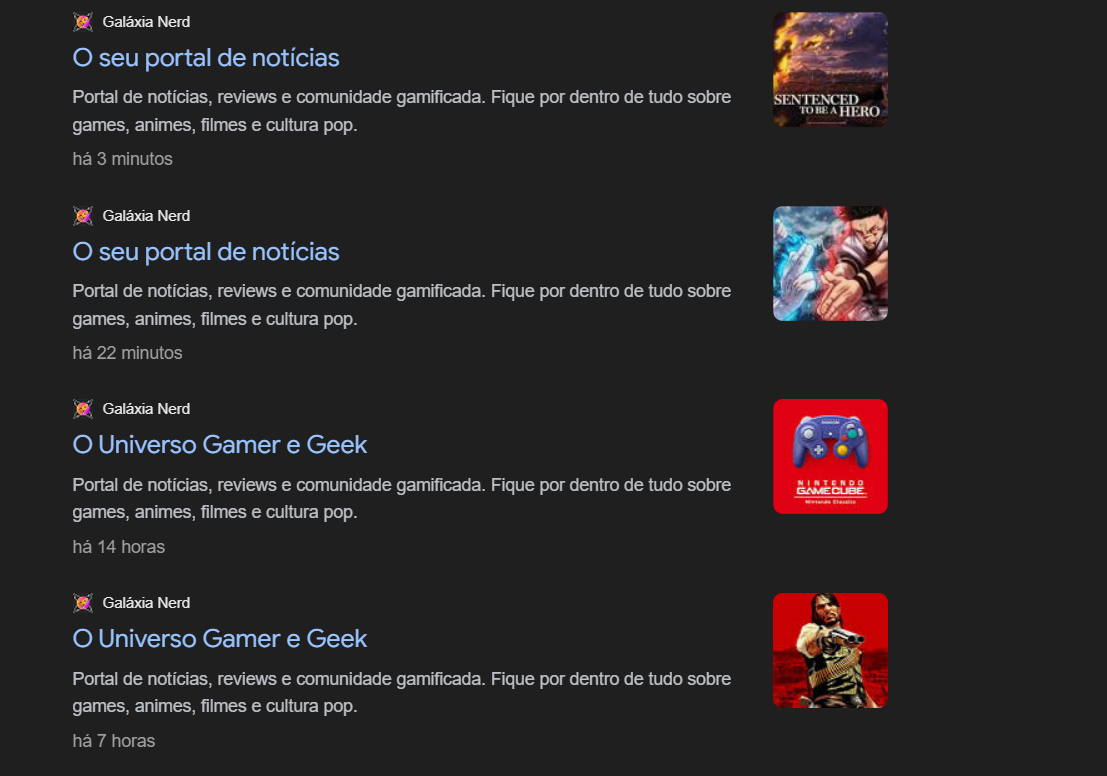Click 'Galáxia Nerd' site name on third result

point(146,409)
